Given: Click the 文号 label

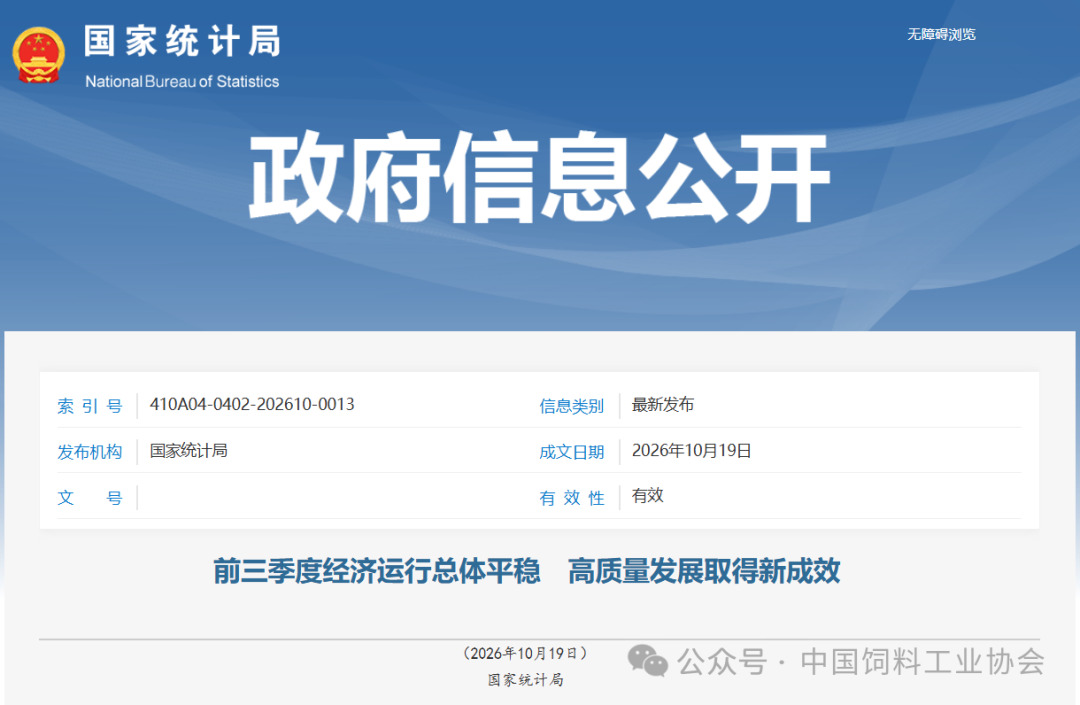Looking at the screenshot, I should click(90, 498).
